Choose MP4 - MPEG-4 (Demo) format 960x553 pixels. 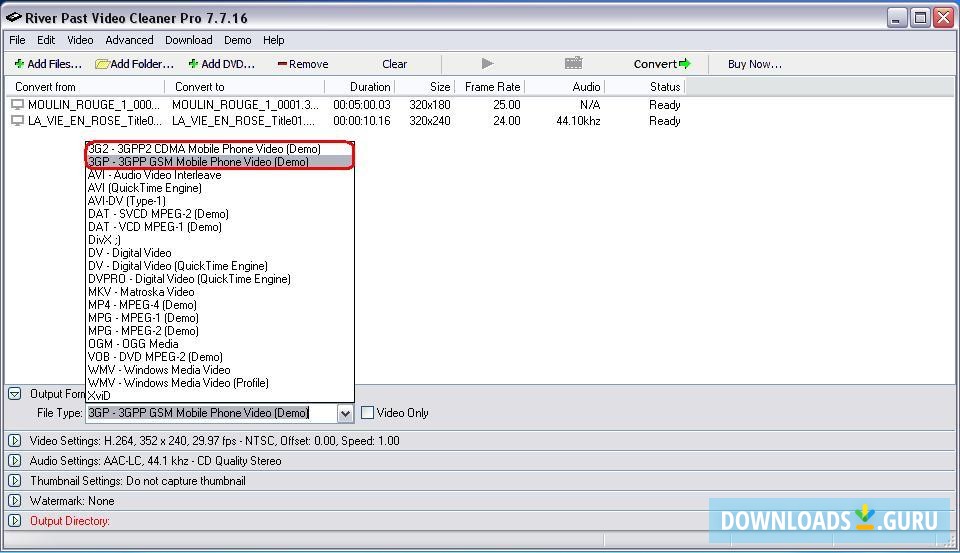pos(220,305)
